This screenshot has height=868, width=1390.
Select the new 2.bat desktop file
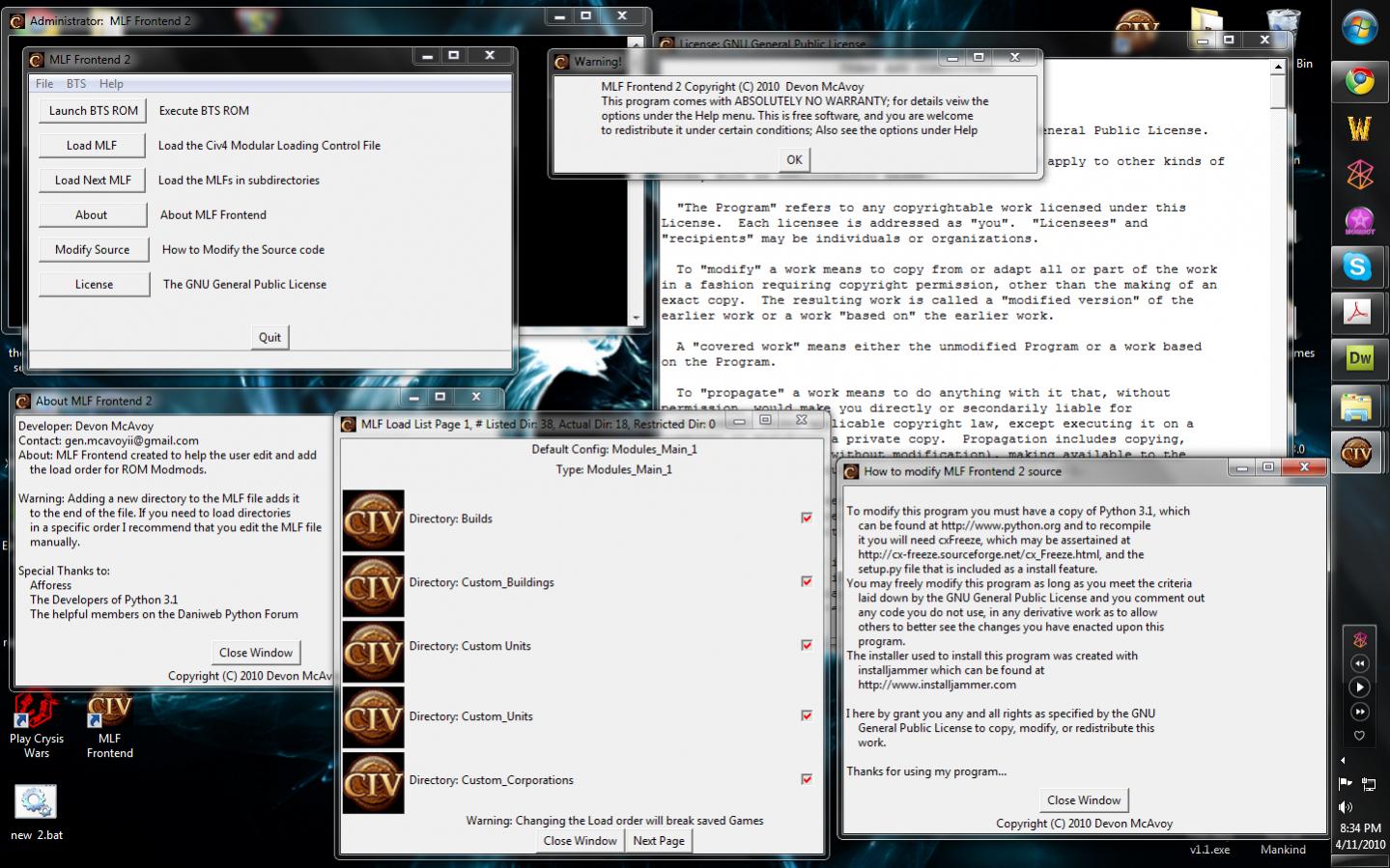pos(36,812)
